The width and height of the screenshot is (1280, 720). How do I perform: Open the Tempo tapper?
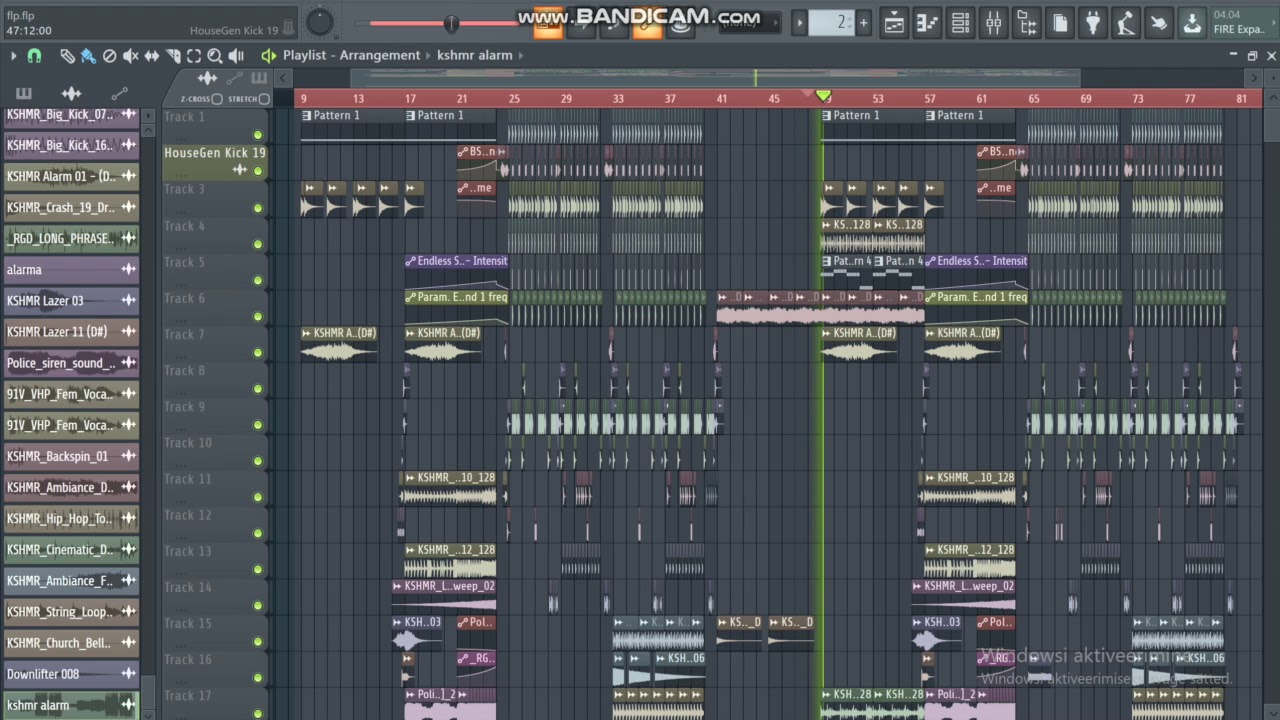(x=1126, y=22)
